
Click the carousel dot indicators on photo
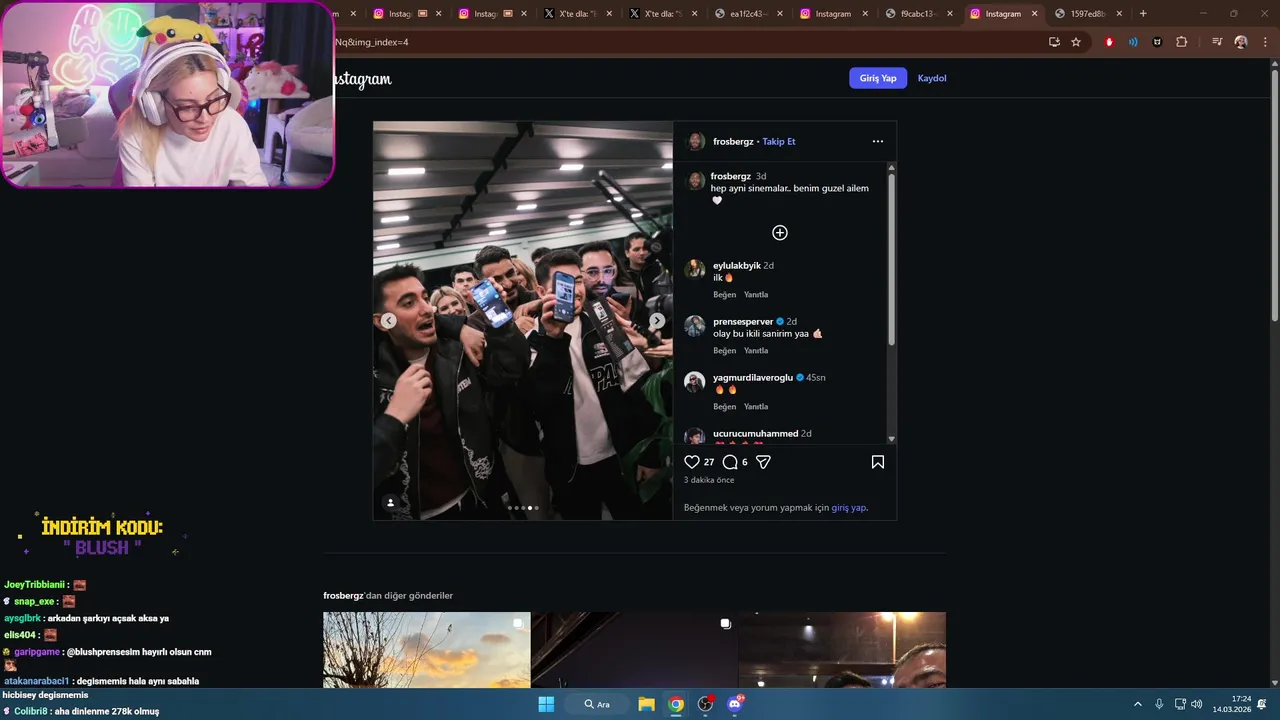(x=523, y=508)
